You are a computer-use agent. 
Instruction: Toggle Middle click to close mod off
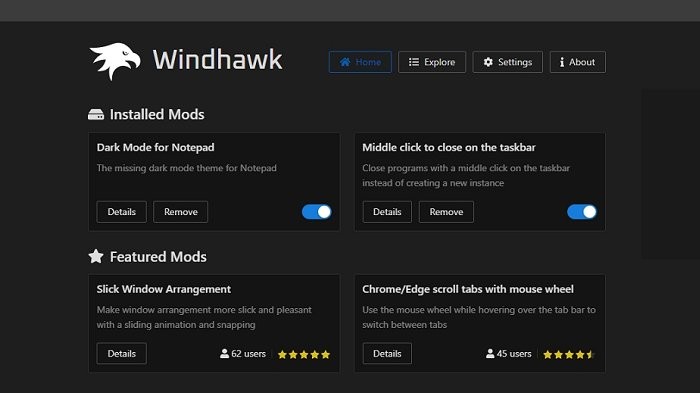pyautogui.click(x=582, y=212)
